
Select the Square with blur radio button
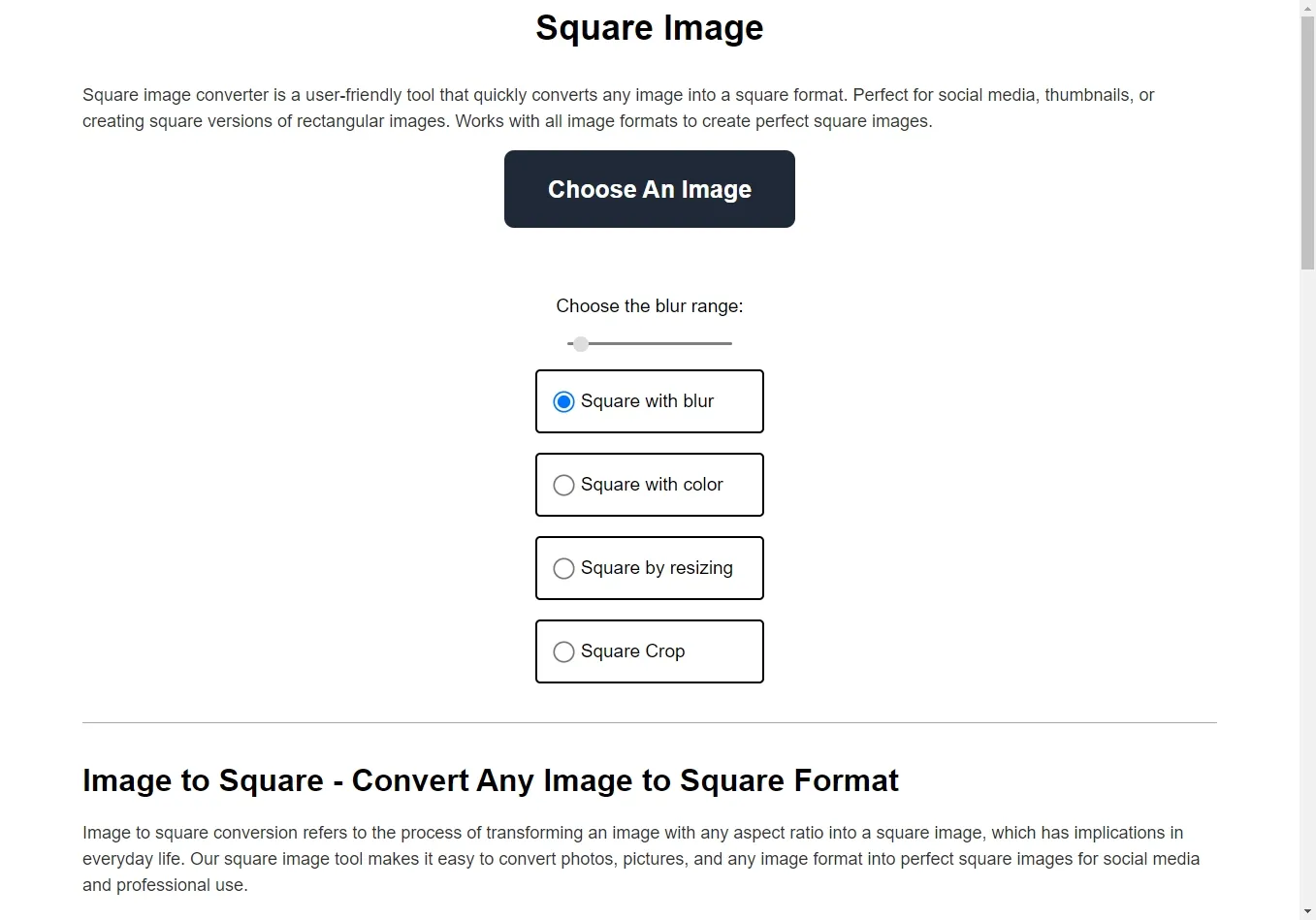coord(563,401)
